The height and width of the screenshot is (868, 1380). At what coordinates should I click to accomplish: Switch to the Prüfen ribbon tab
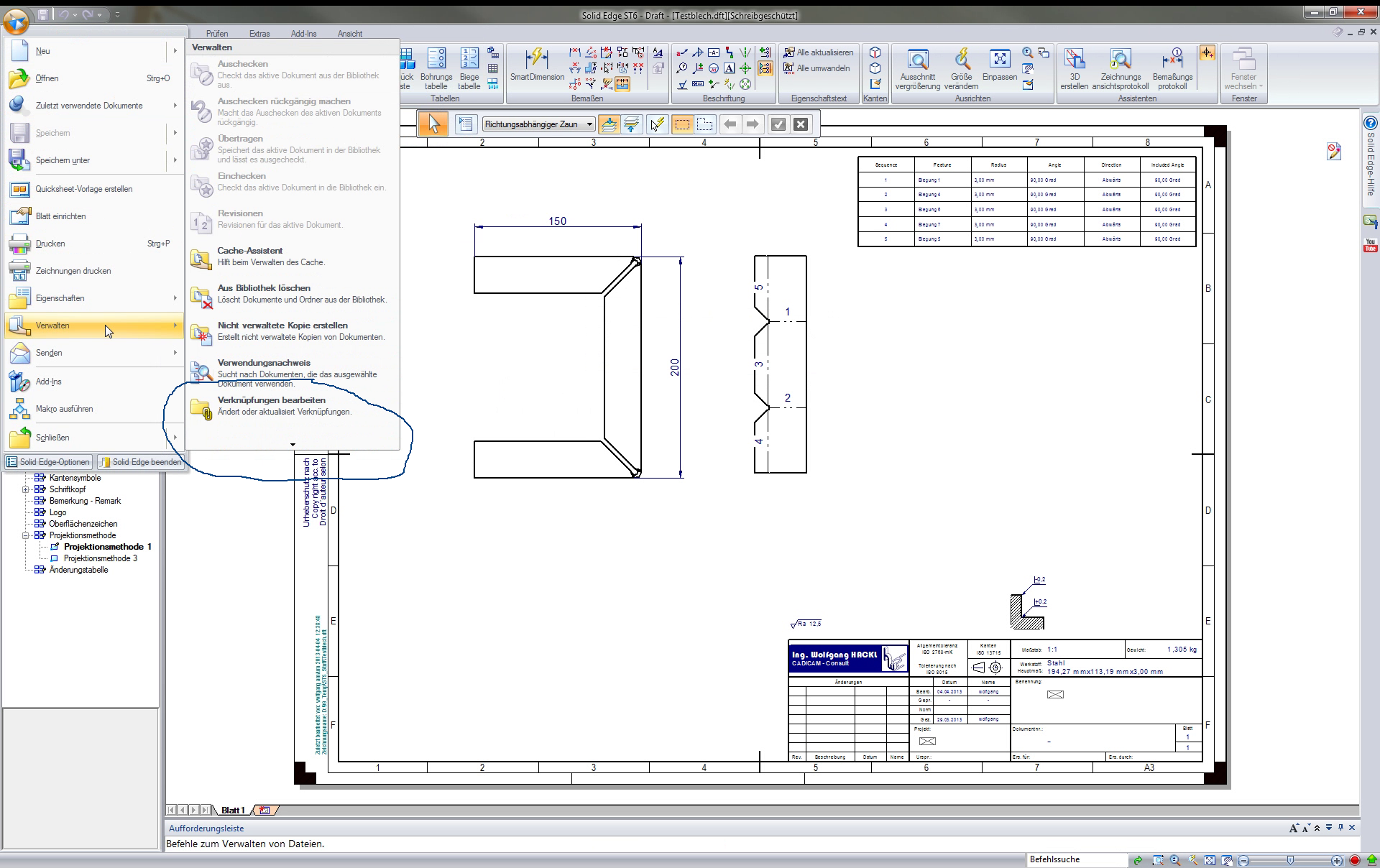[217, 34]
